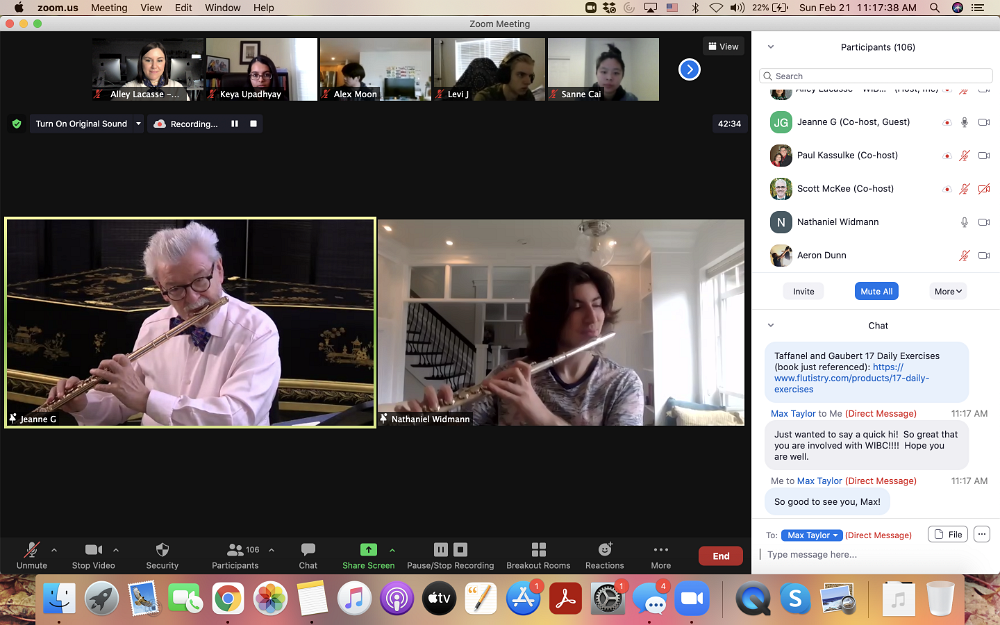Image resolution: width=1000 pixels, height=625 pixels.
Task: Open the Chat bubble icon
Action: pos(308,549)
